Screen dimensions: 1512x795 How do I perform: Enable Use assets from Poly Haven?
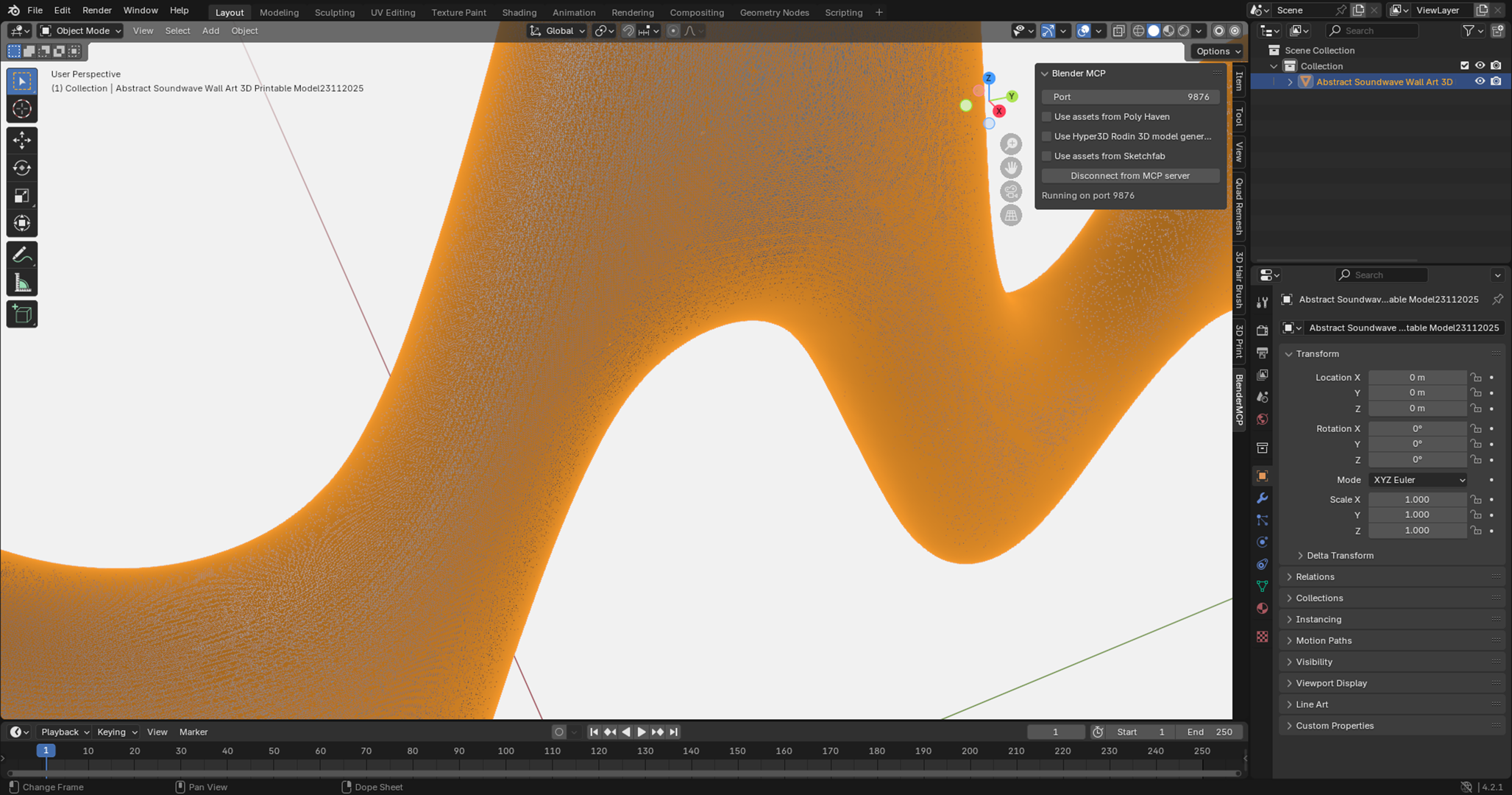pos(1047,116)
